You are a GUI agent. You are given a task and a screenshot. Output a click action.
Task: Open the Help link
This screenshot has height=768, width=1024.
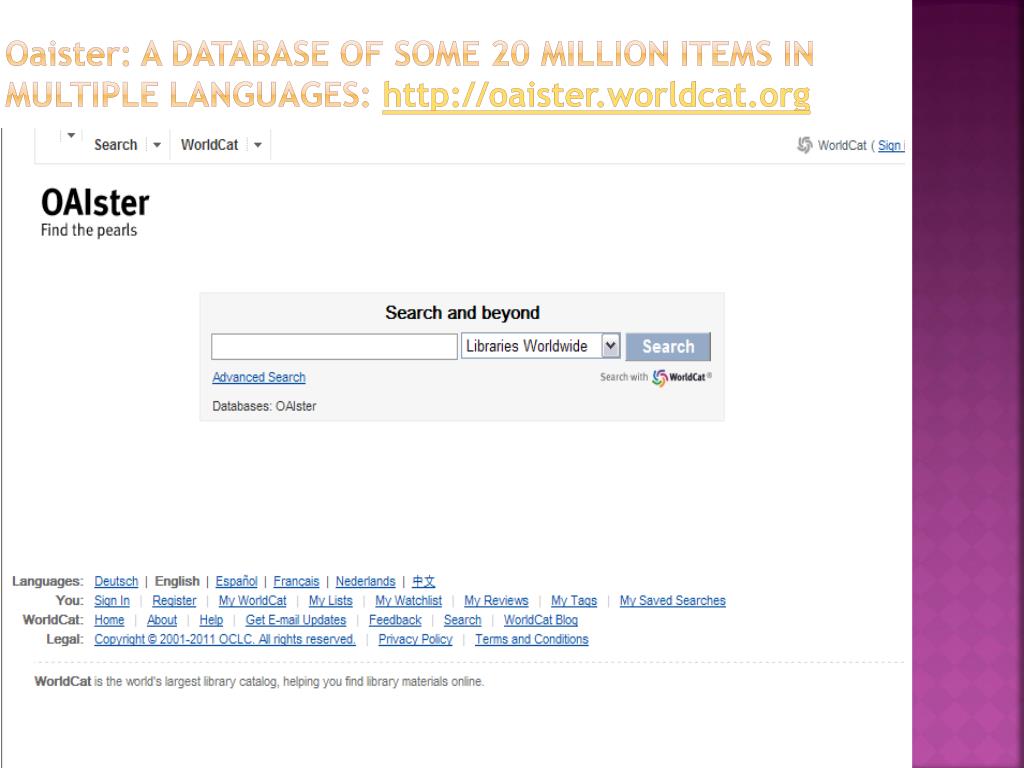point(211,620)
